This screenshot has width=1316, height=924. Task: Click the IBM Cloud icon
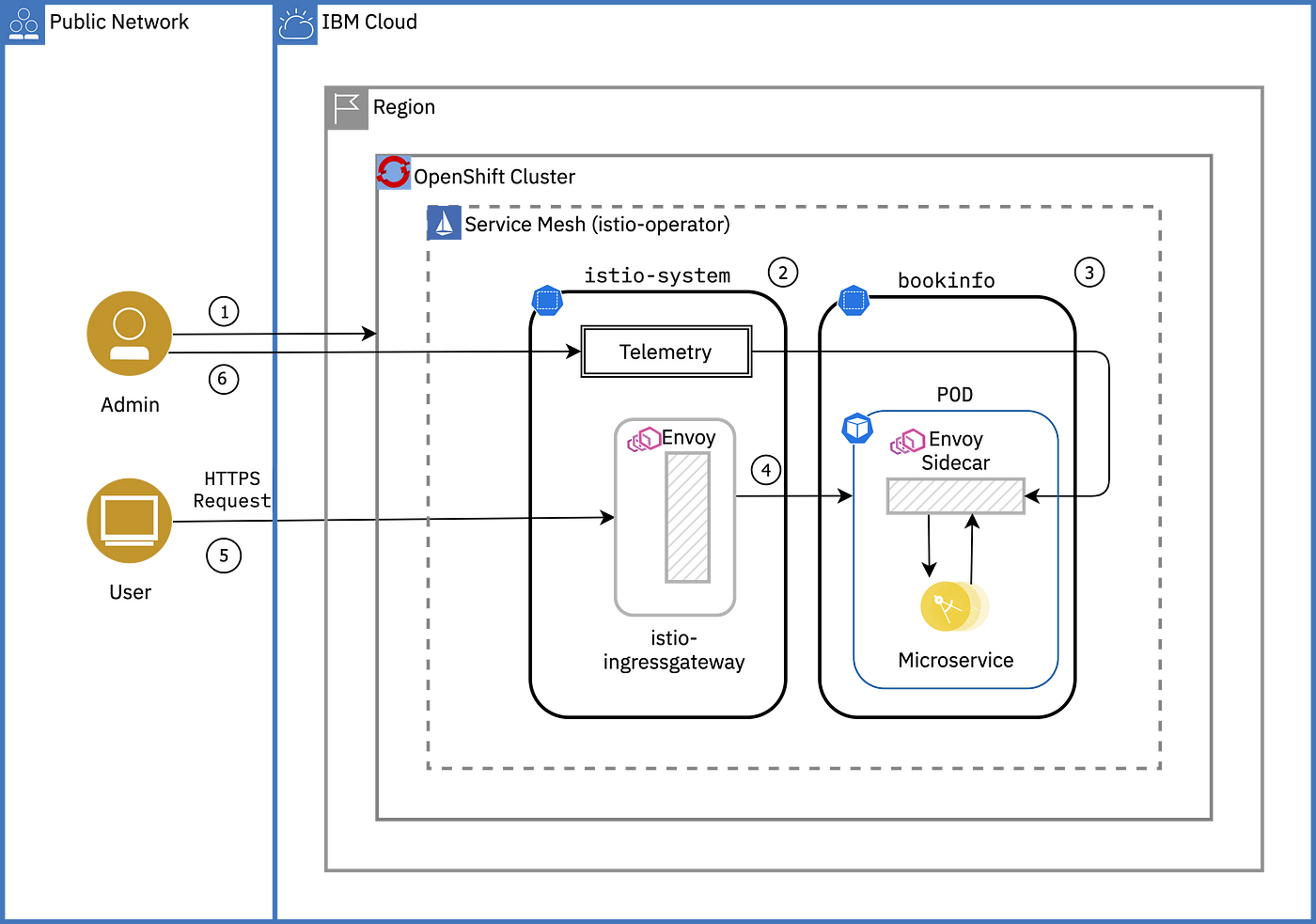click(x=297, y=23)
